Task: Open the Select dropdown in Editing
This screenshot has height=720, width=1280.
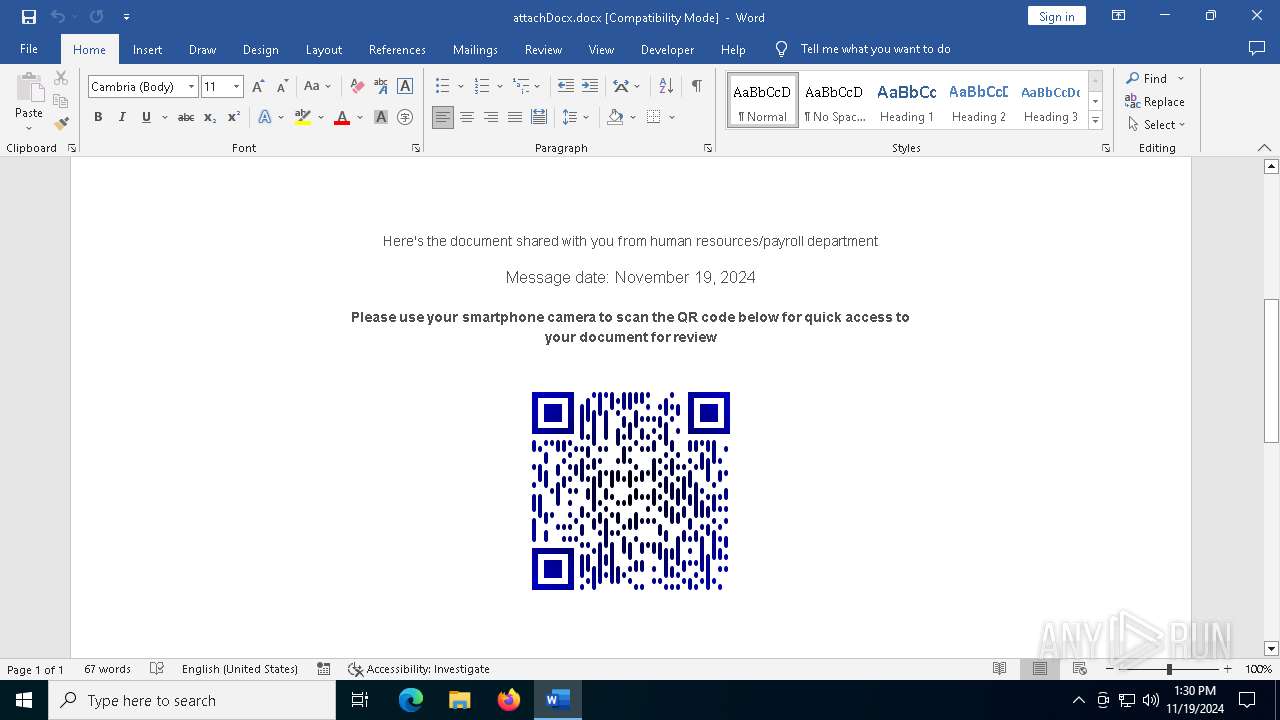Action: point(1156,125)
